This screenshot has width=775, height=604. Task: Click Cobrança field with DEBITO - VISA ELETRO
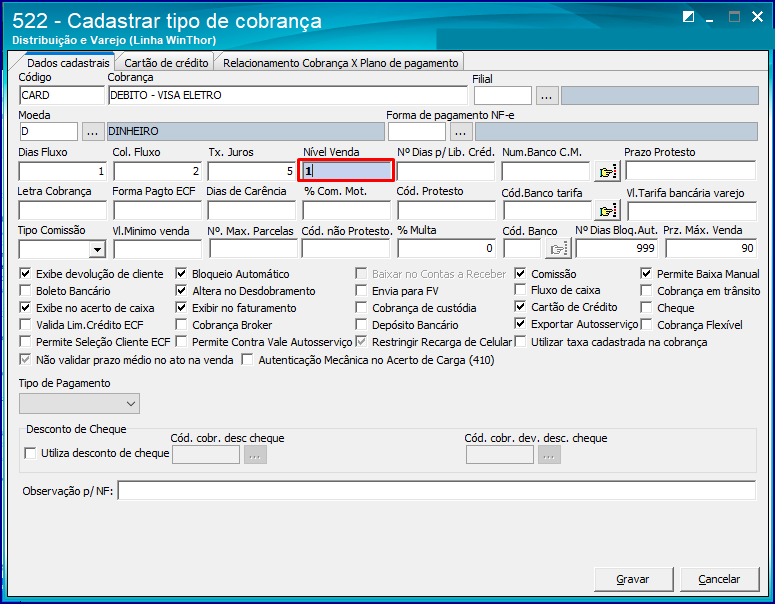288,95
